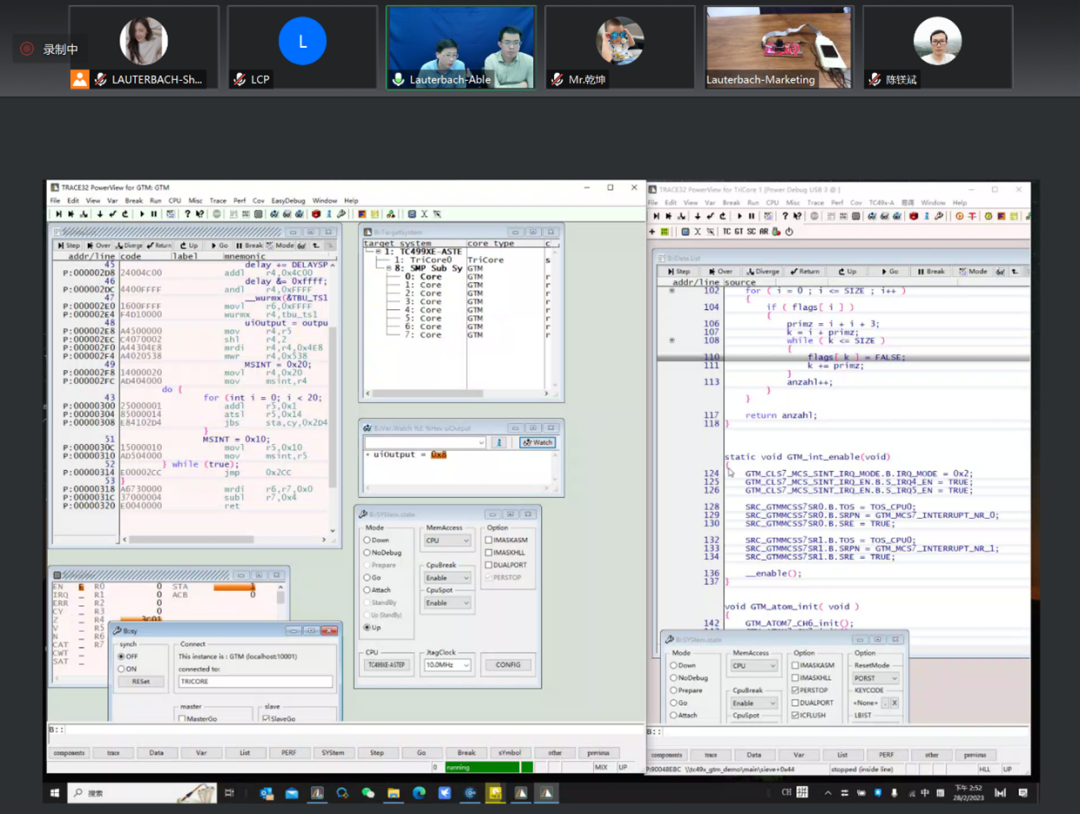The height and width of the screenshot is (814, 1080).
Task: Click the help question mark icon in GTM toolbar
Action: coord(188,214)
